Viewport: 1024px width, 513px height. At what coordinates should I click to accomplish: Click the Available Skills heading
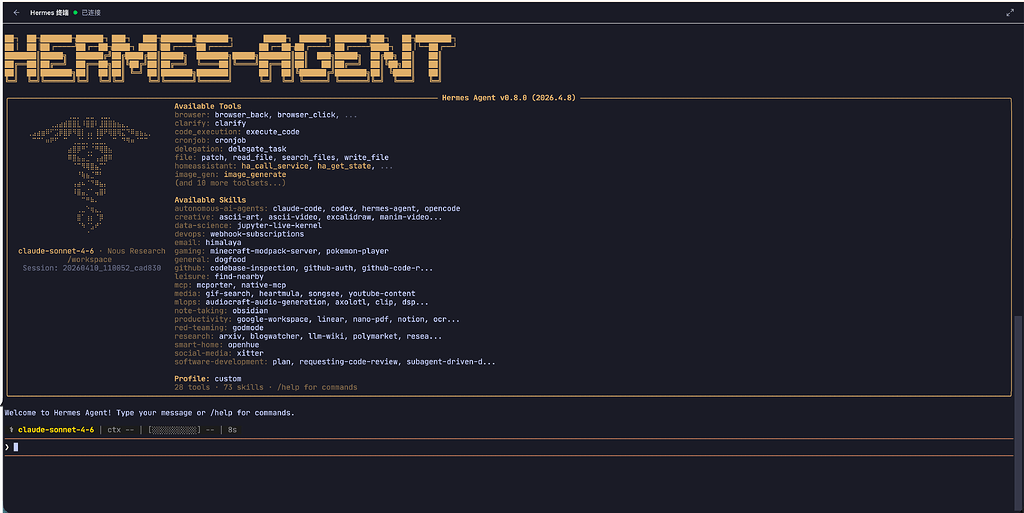click(210, 200)
